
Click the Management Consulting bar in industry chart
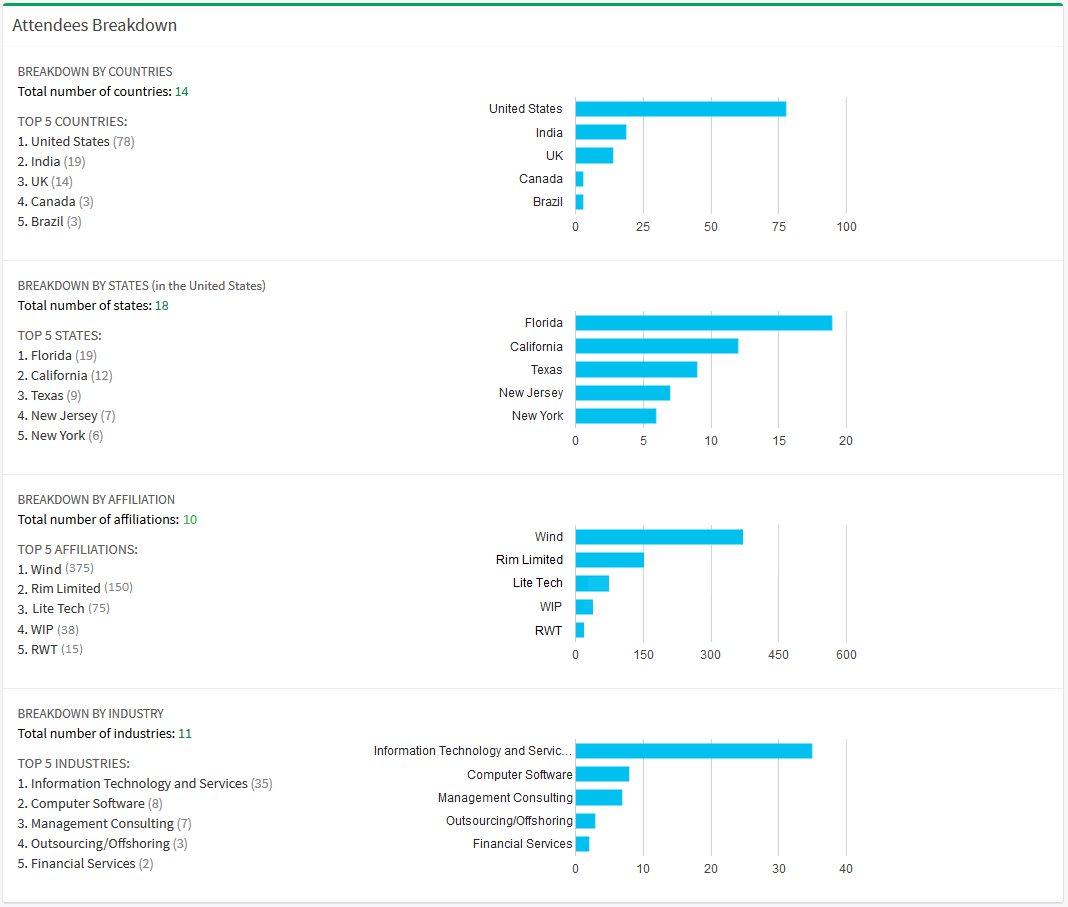pyautogui.click(x=599, y=797)
